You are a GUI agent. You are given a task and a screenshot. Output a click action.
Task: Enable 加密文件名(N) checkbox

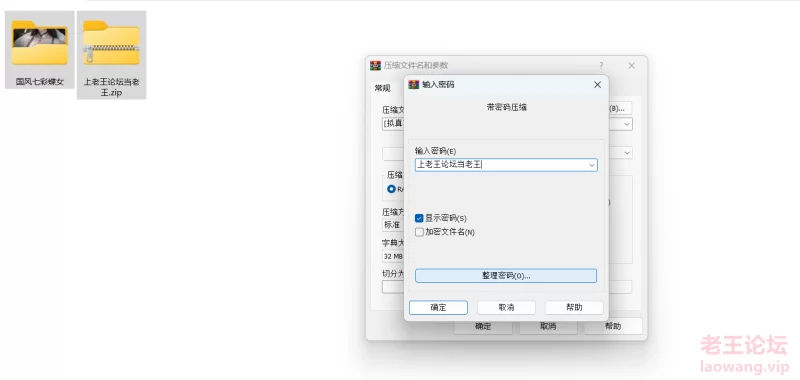[419, 232]
